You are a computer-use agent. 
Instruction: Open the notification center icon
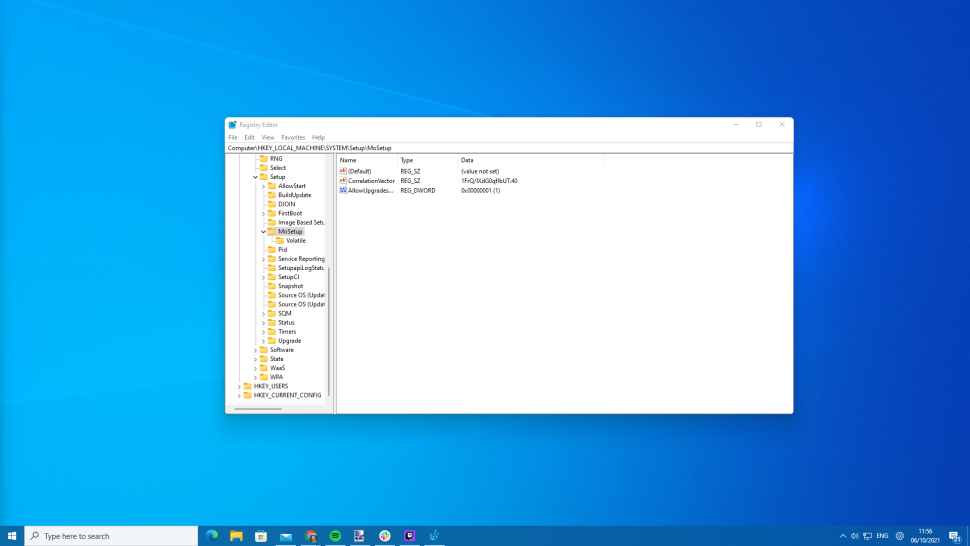pyautogui.click(x=954, y=536)
